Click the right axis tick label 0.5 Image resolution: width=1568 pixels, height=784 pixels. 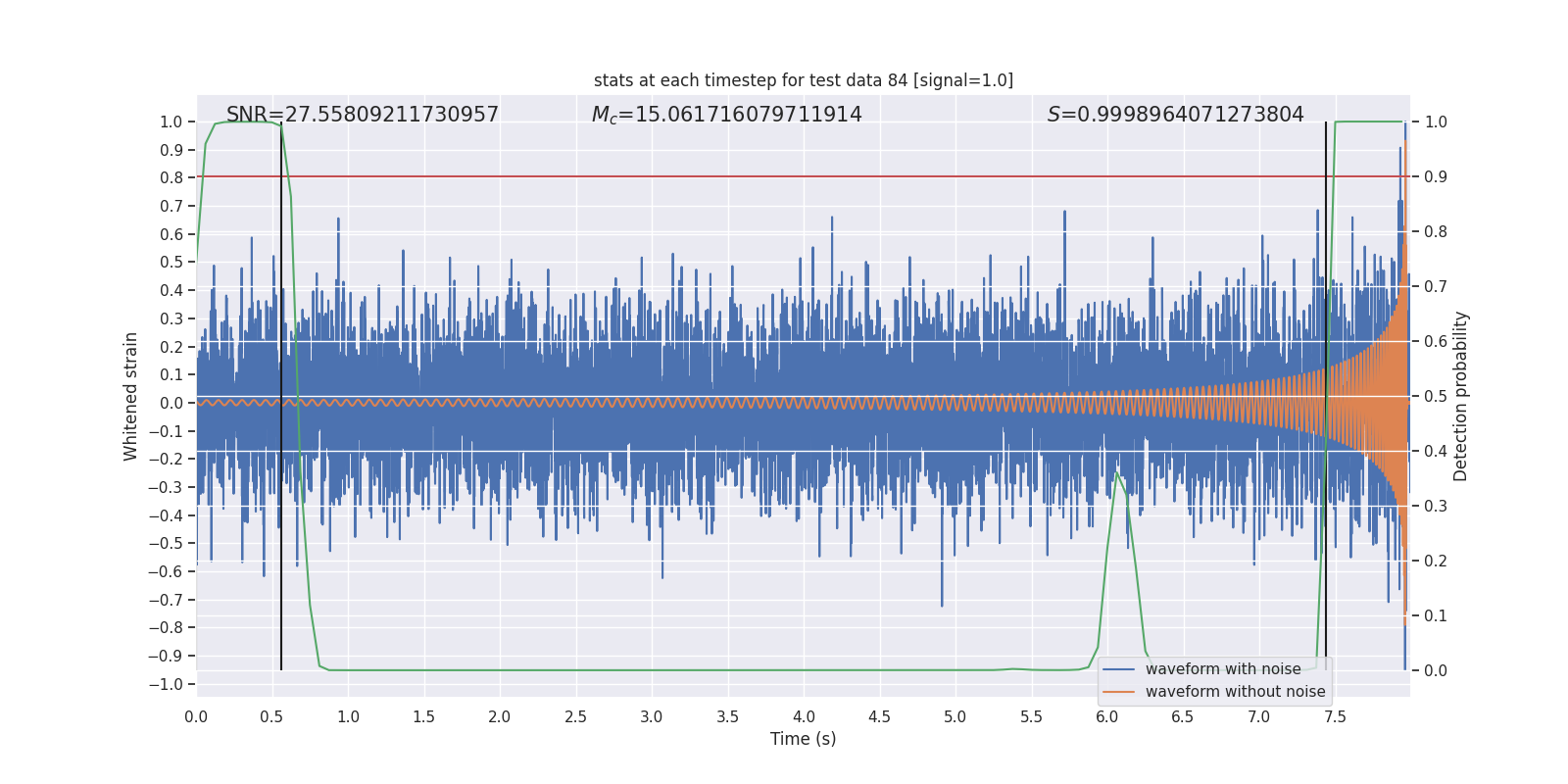pyautogui.click(x=1436, y=396)
